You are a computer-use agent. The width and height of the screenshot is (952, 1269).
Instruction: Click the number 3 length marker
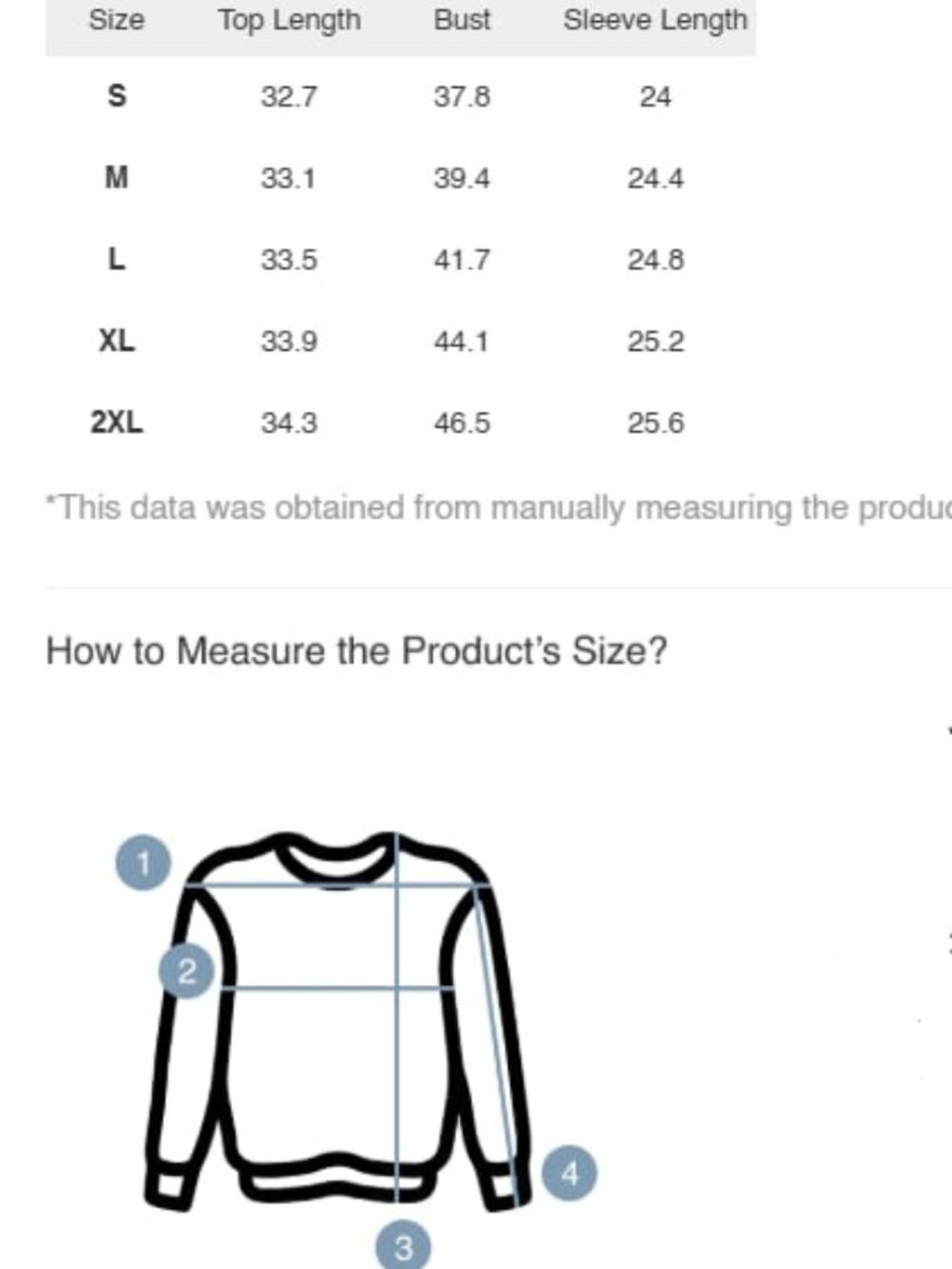pos(403,1245)
